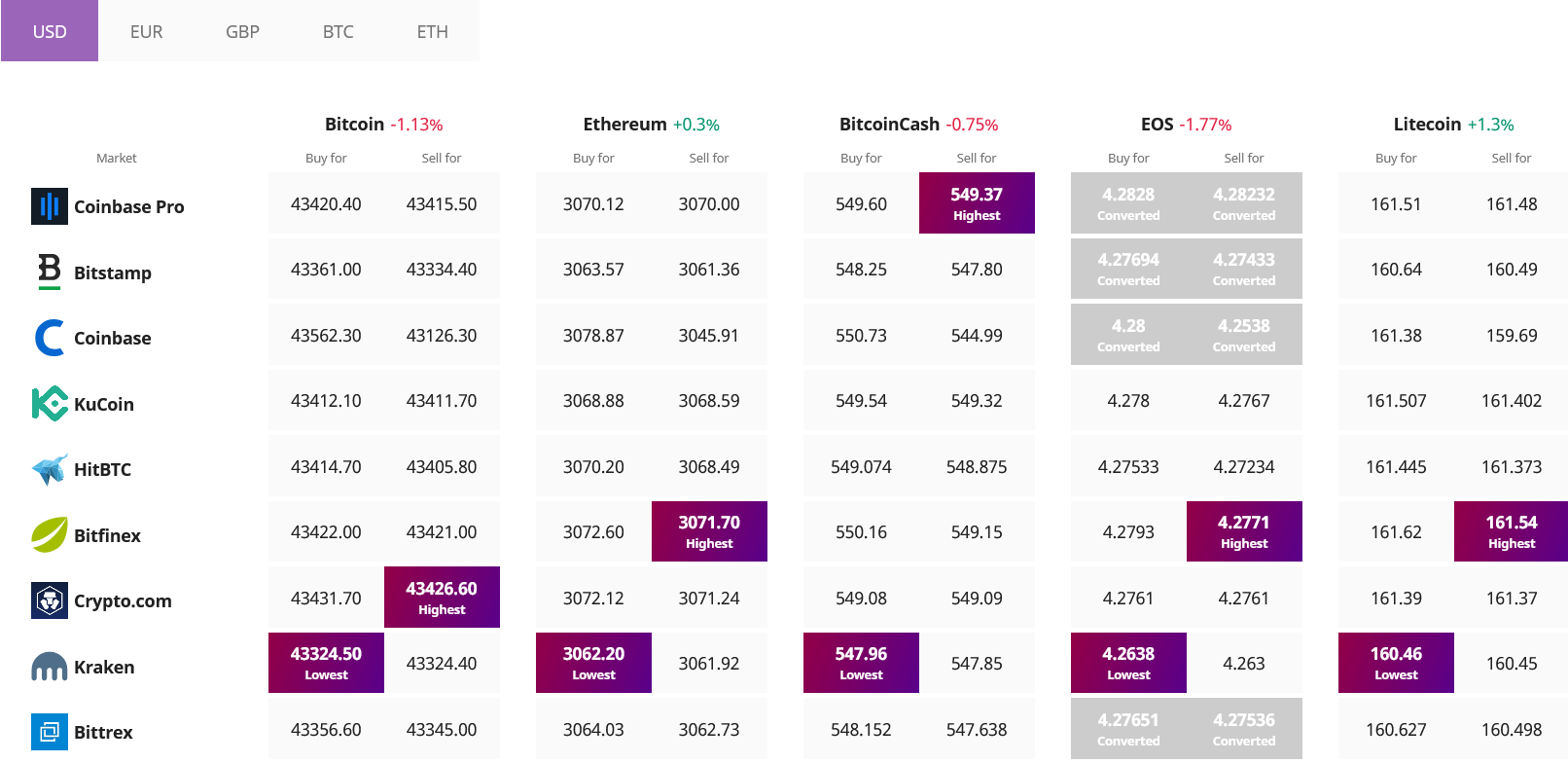Click Bitstamp Bitcoin sell price 43334.40
The width and height of the screenshot is (1568, 763).
tap(442, 269)
